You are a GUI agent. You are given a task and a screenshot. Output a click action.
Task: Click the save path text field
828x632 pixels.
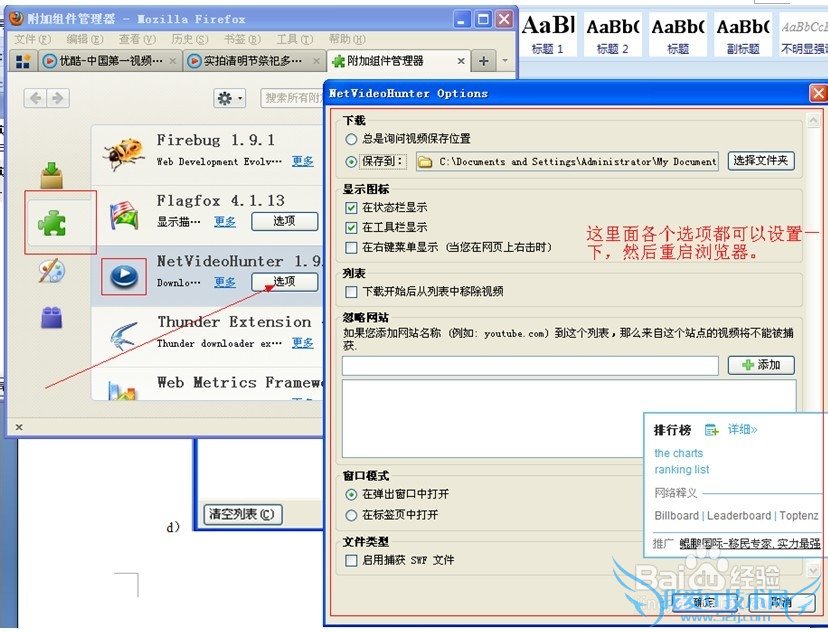pyautogui.click(x=567, y=162)
